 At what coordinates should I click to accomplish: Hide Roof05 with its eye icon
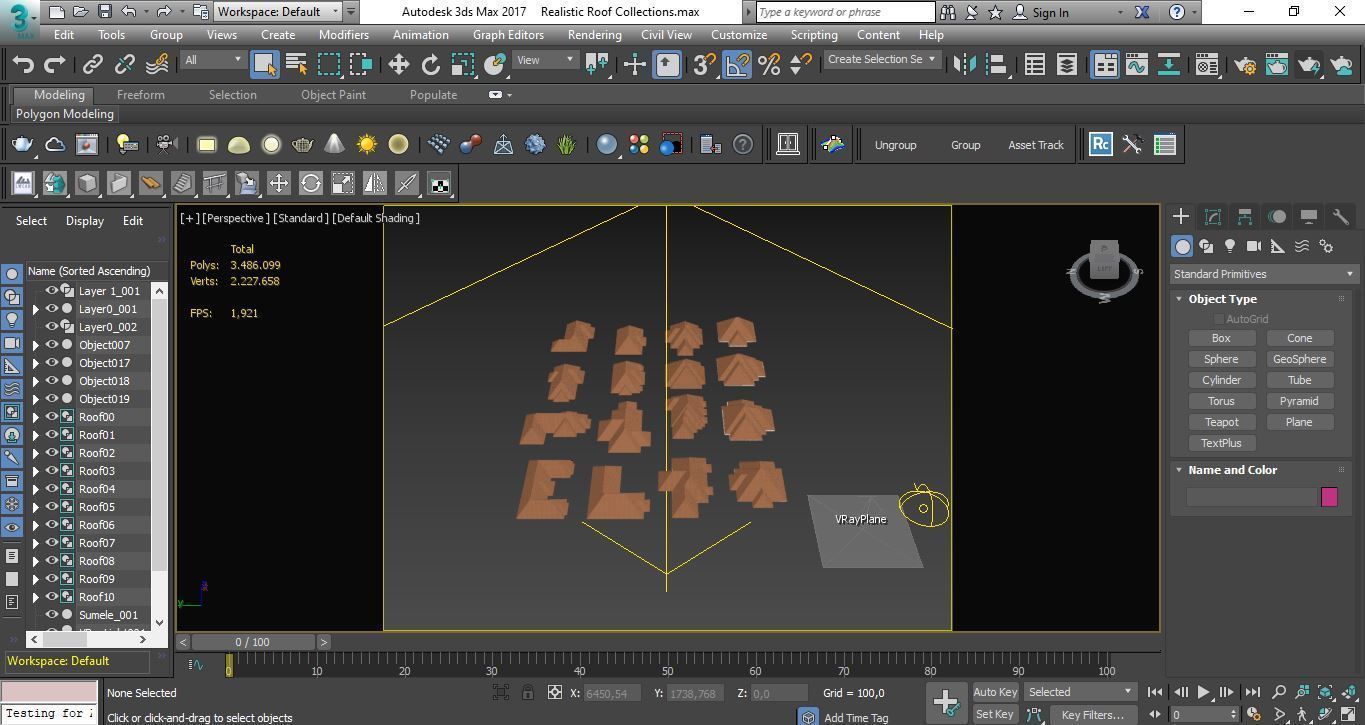point(52,507)
